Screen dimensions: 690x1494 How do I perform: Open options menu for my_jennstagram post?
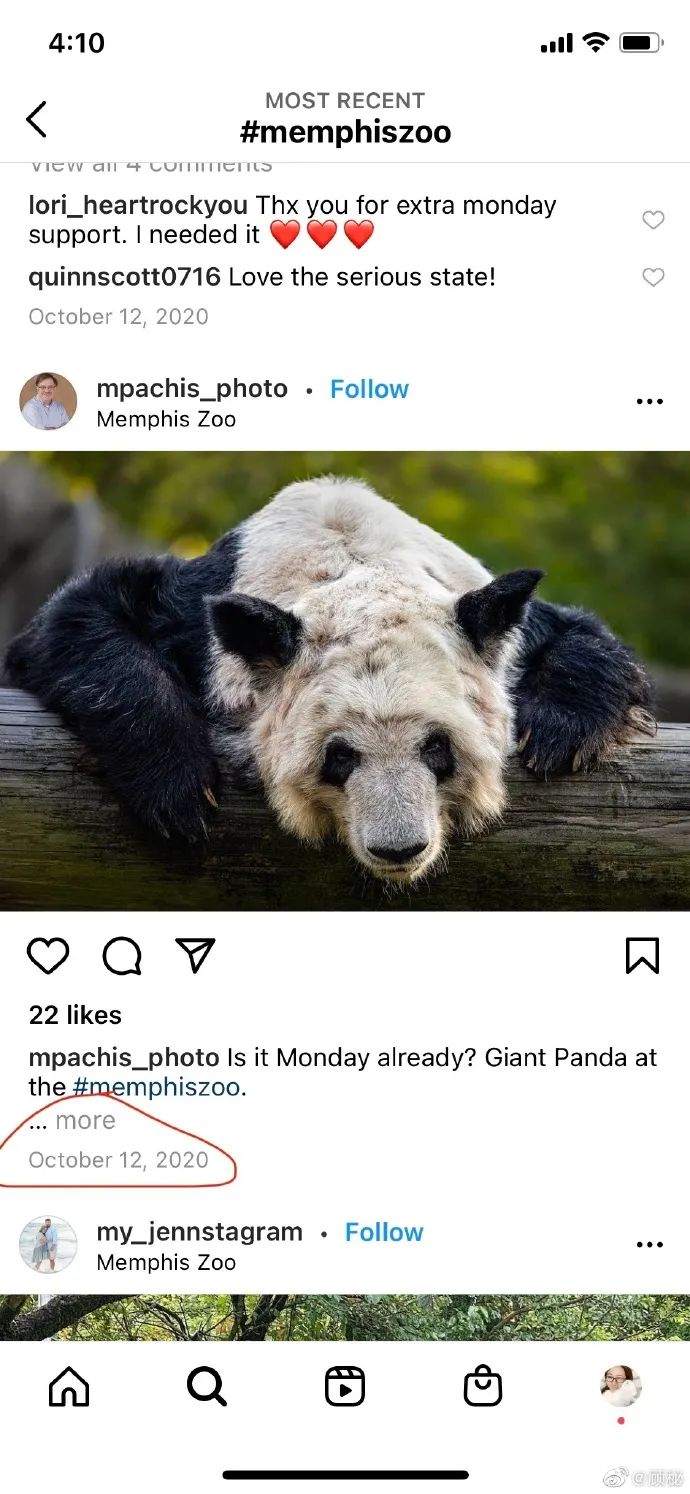[650, 1244]
